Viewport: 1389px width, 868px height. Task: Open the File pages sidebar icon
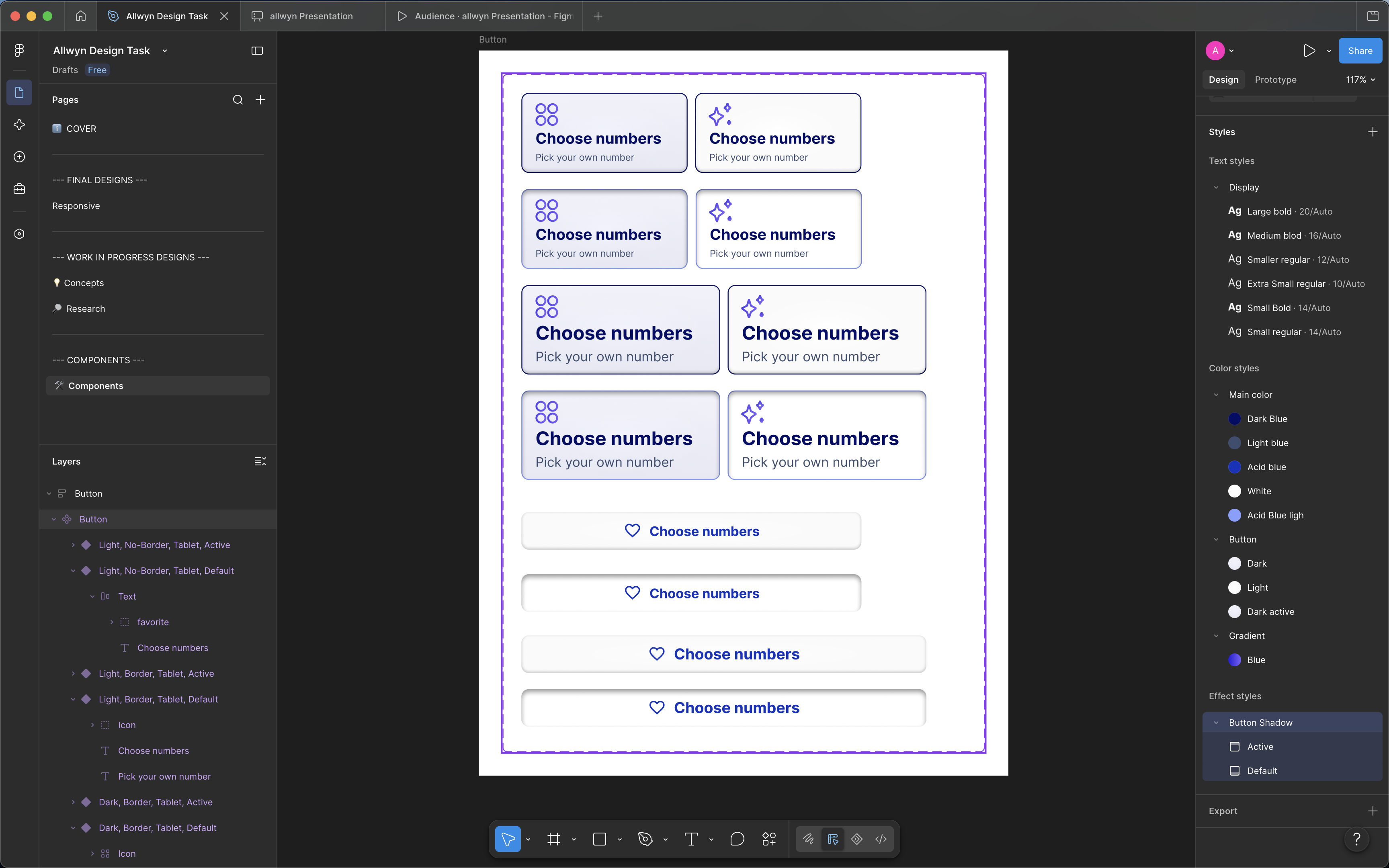click(19, 92)
